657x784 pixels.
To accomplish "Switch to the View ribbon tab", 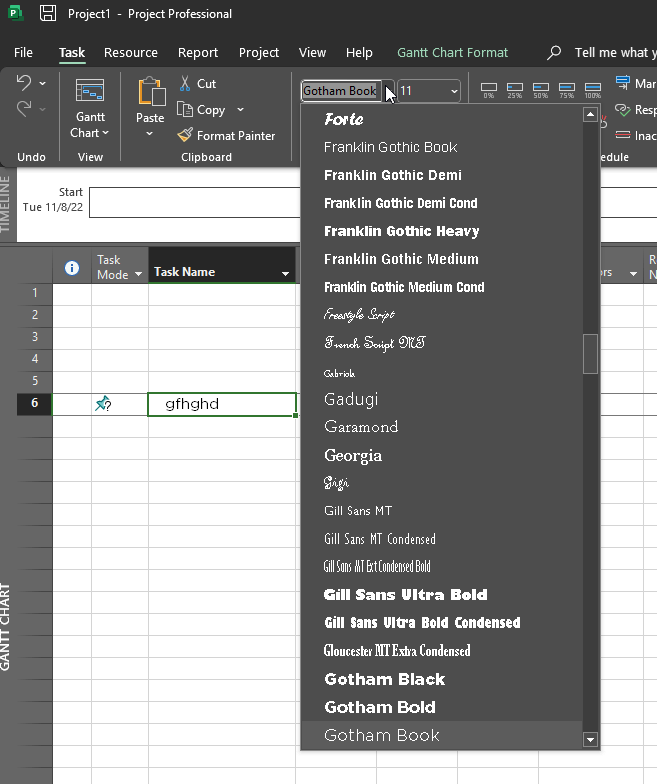I will click(312, 52).
